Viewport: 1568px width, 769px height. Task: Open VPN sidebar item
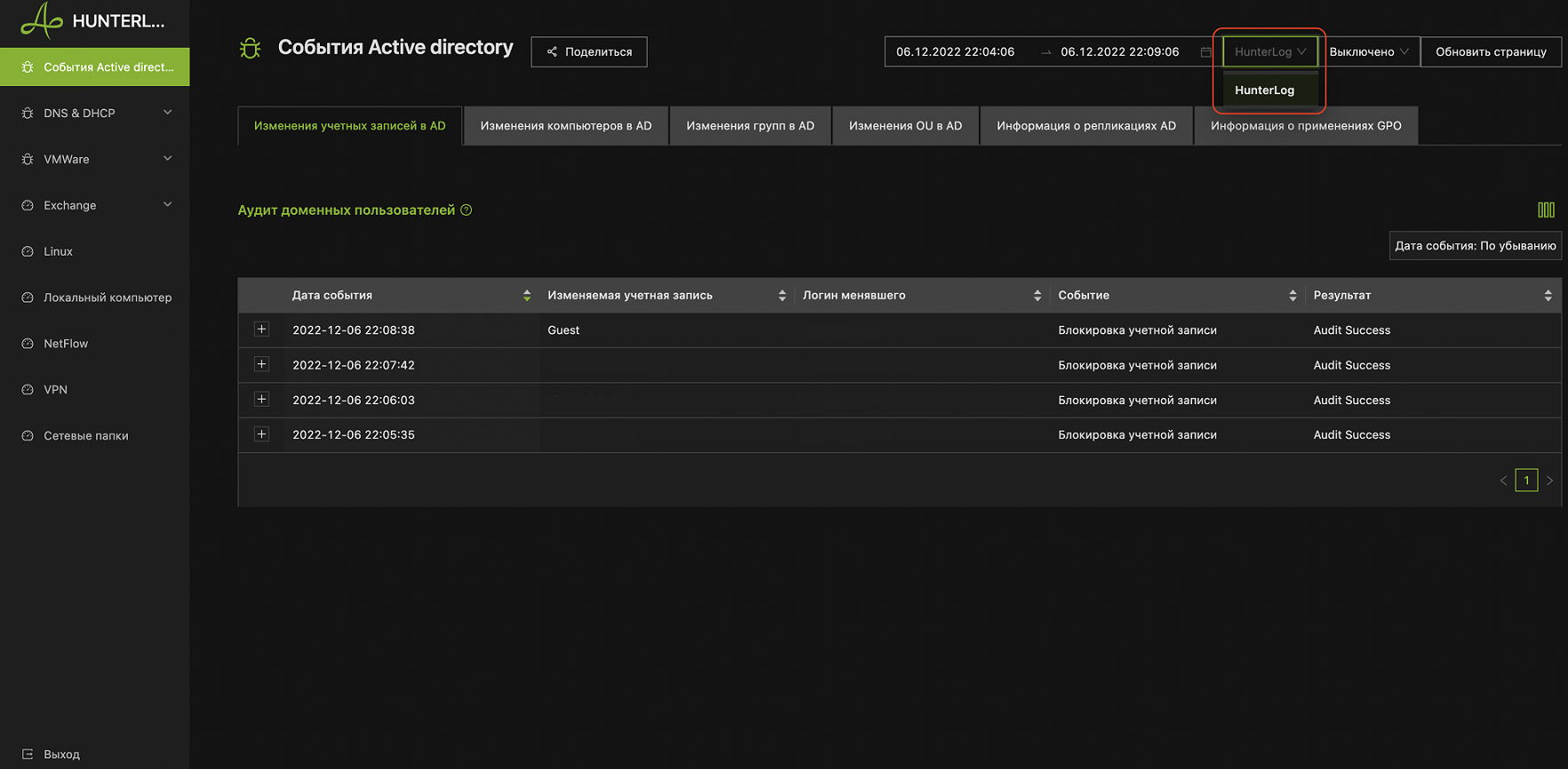tap(95, 390)
